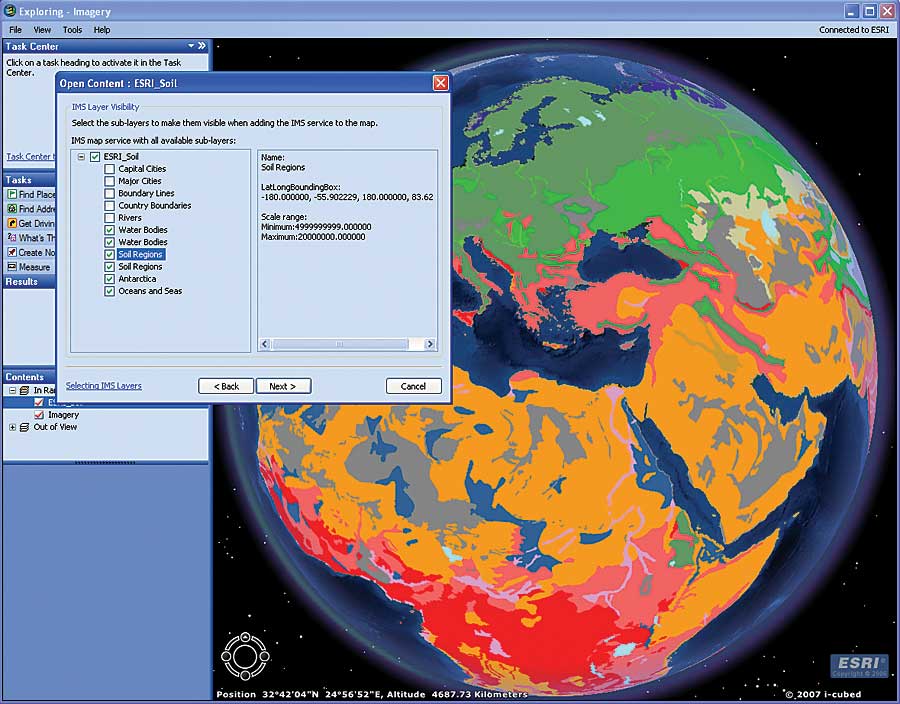This screenshot has width=900, height=704.
Task: Click navigator control's right rotate button
Action: (x=265, y=656)
